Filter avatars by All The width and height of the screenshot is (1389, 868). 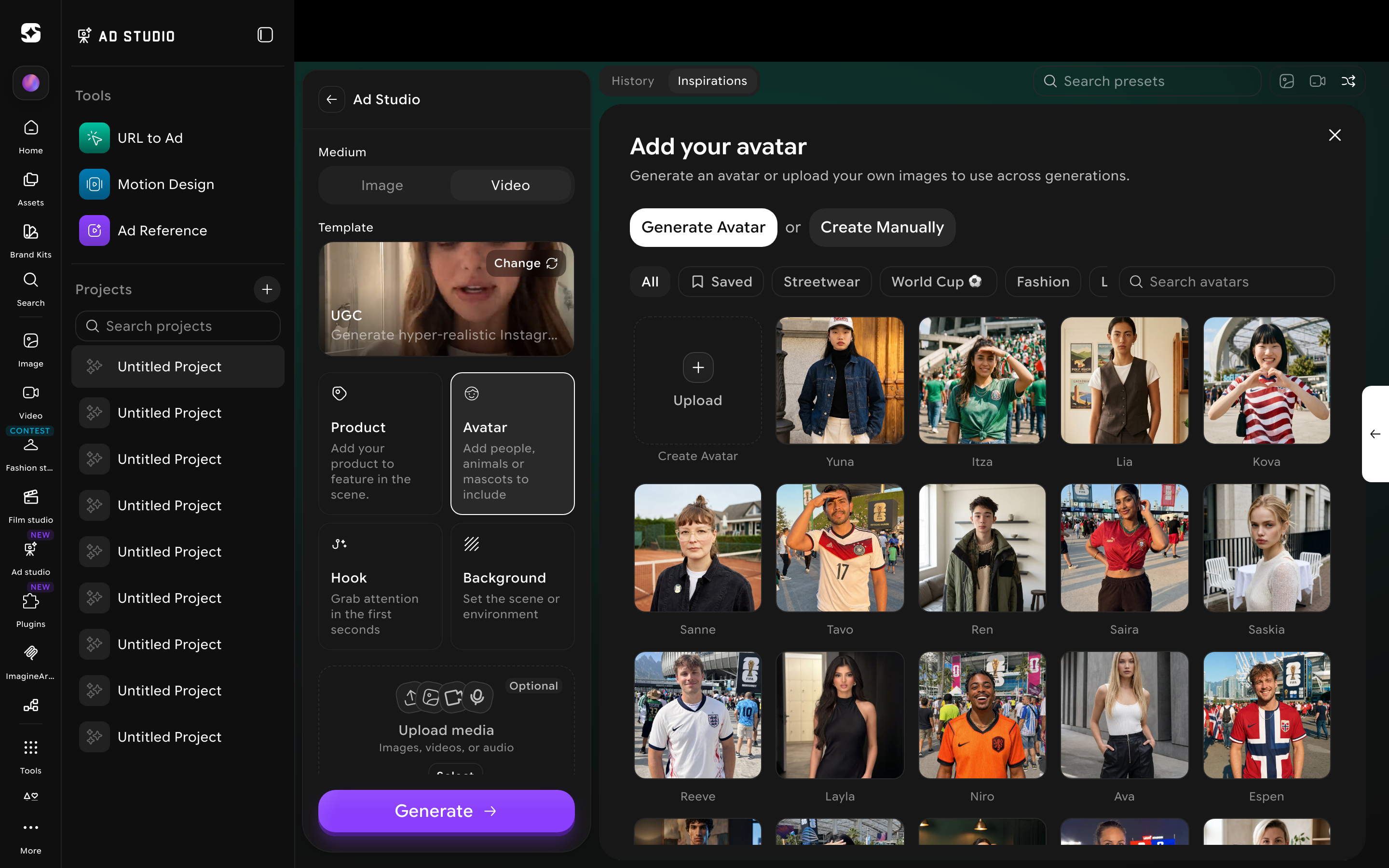click(650, 282)
